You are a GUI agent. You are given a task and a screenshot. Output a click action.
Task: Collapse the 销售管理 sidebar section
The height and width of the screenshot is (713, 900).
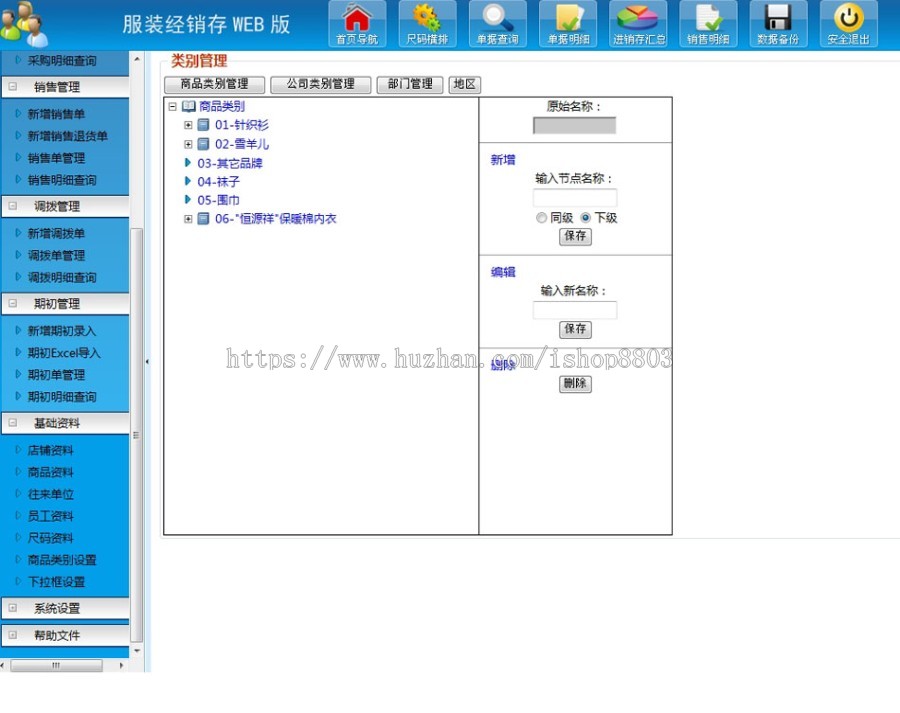(13, 87)
